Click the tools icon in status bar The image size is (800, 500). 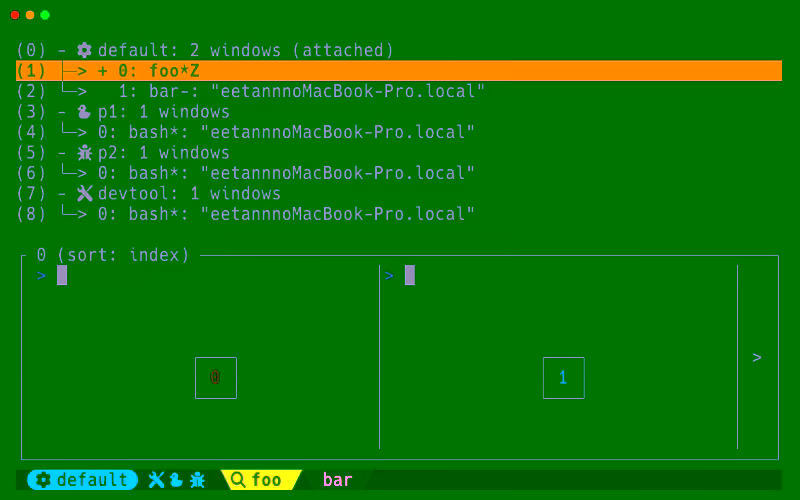click(156, 480)
